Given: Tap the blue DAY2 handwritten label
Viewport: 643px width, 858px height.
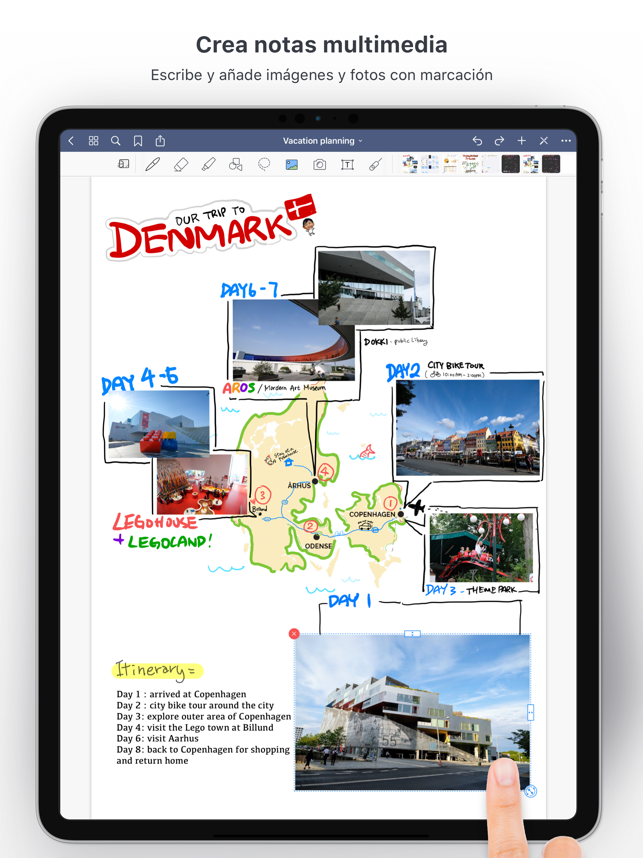Looking at the screenshot, I should [403, 372].
